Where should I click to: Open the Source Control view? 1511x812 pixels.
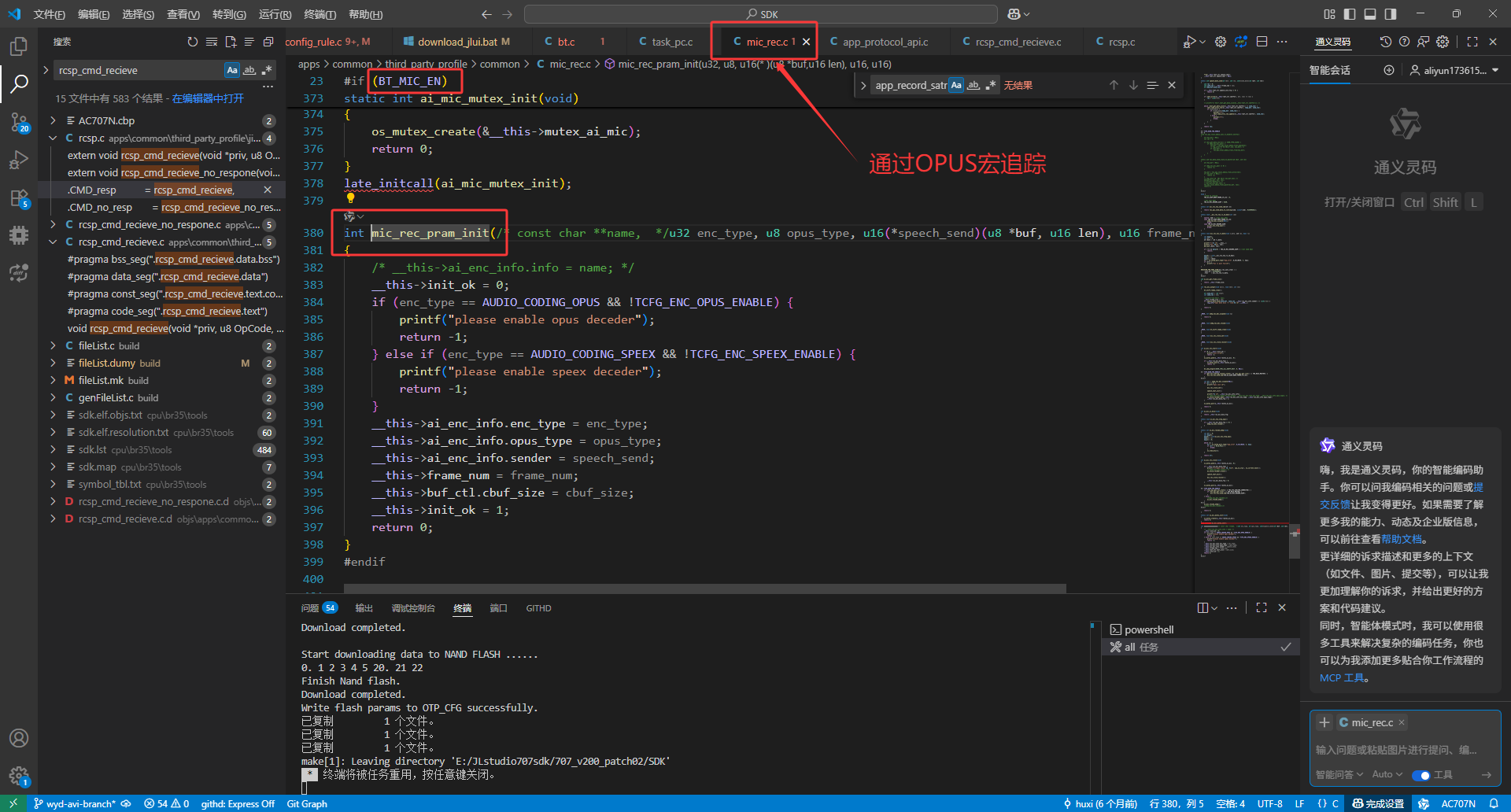point(19,122)
